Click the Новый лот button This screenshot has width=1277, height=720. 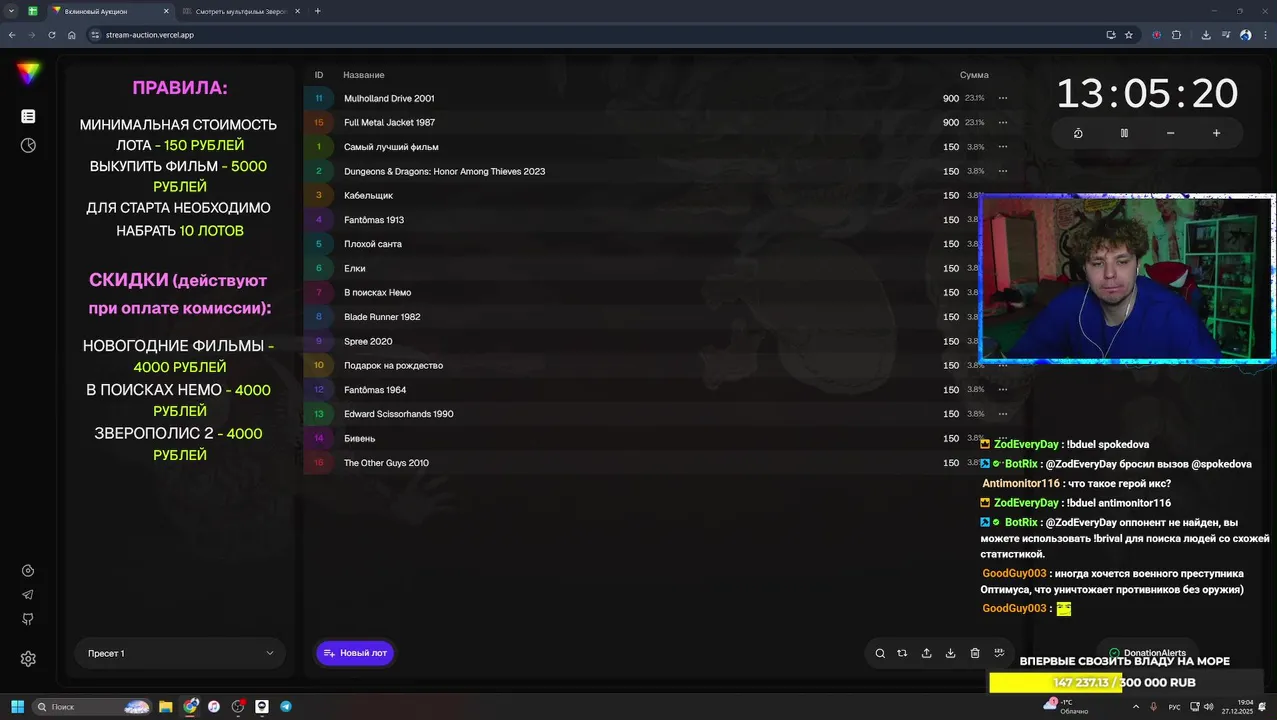pos(355,653)
